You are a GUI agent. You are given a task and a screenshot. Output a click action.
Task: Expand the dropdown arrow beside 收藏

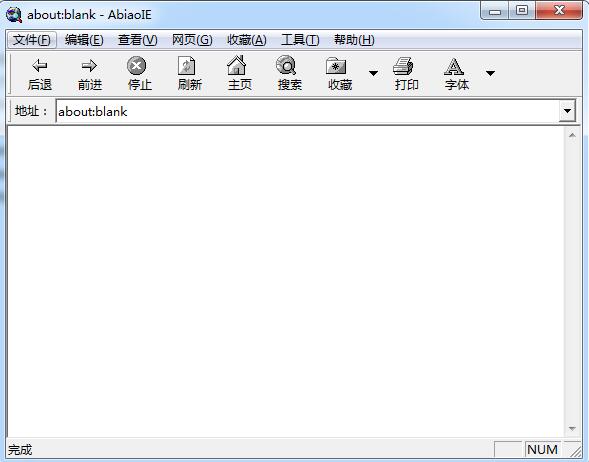(373, 73)
